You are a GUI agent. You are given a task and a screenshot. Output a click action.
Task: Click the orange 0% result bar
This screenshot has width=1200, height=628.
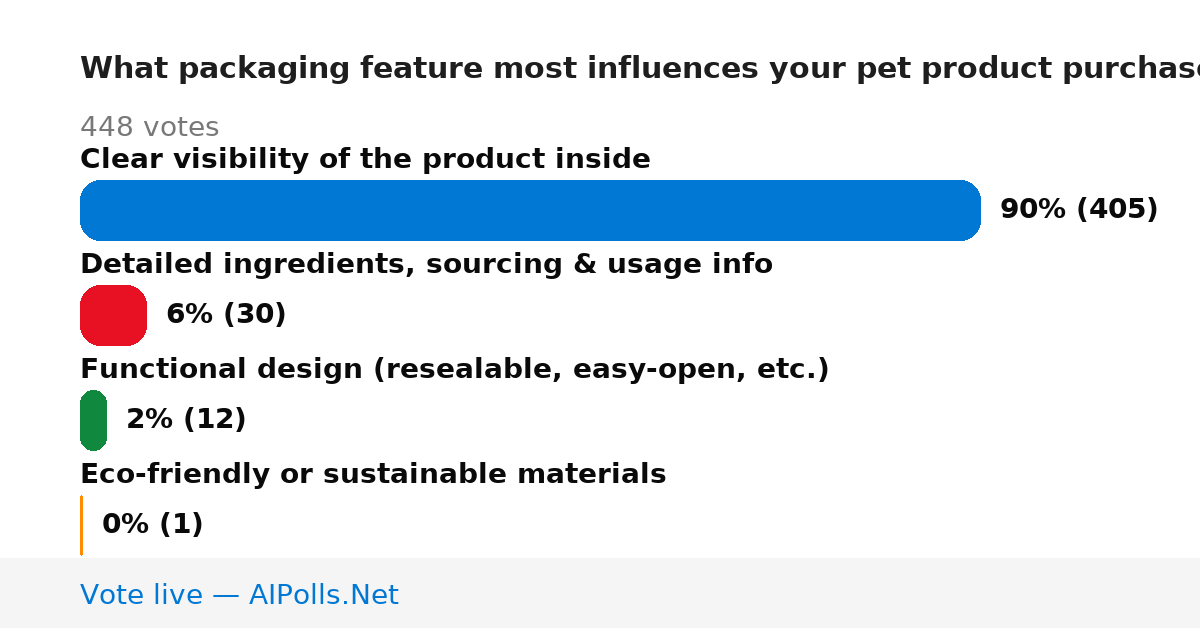pyautogui.click(x=81, y=525)
